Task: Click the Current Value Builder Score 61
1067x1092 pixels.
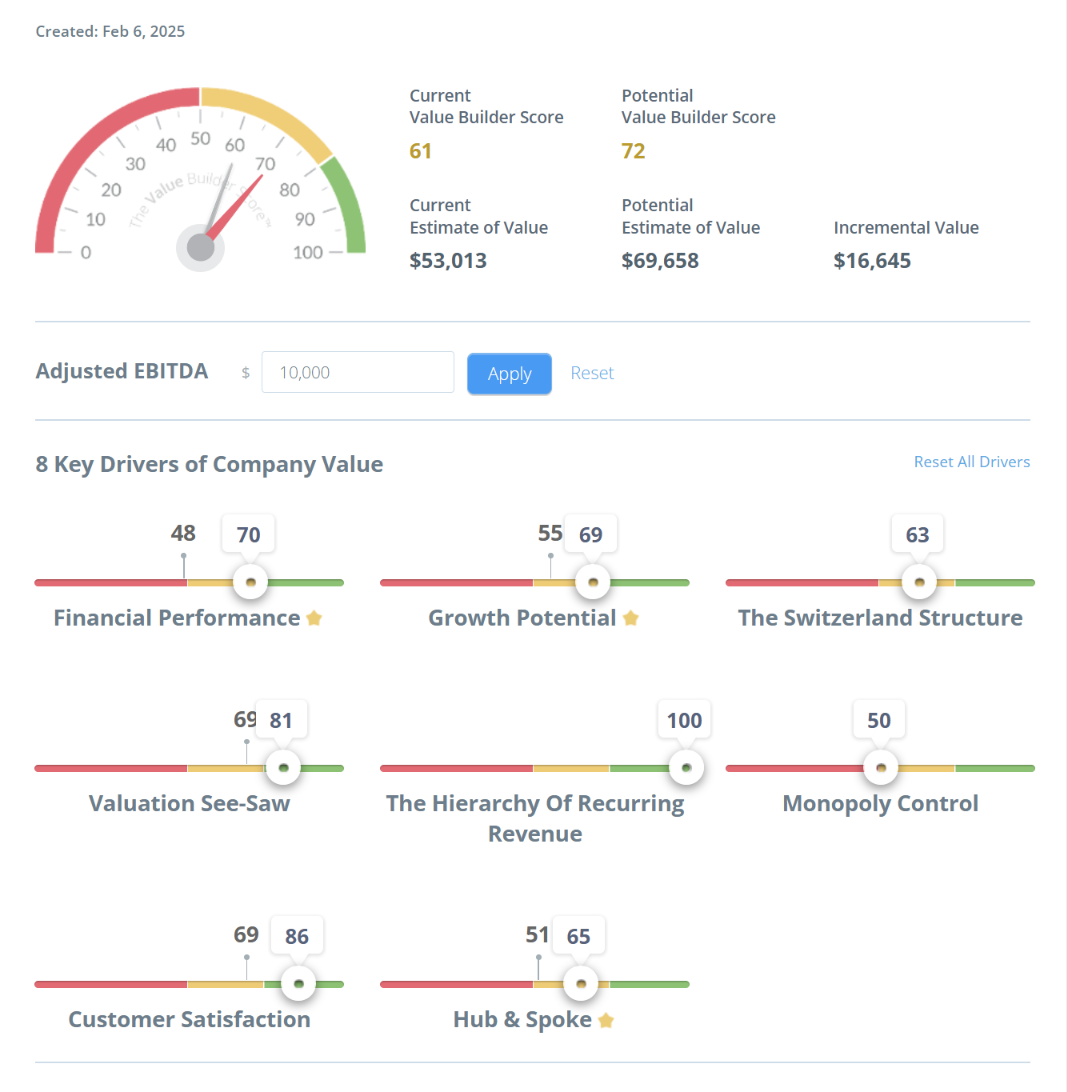Action: click(421, 150)
